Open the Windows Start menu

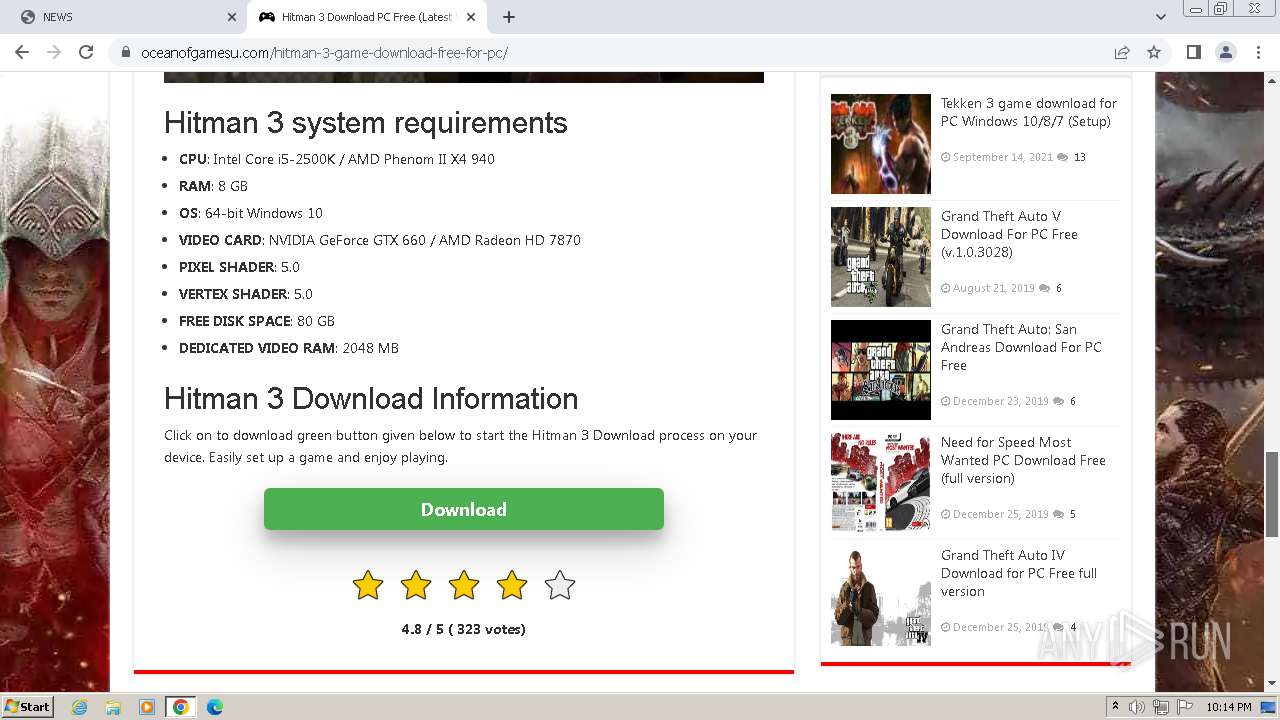pyautogui.click(x=27, y=706)
